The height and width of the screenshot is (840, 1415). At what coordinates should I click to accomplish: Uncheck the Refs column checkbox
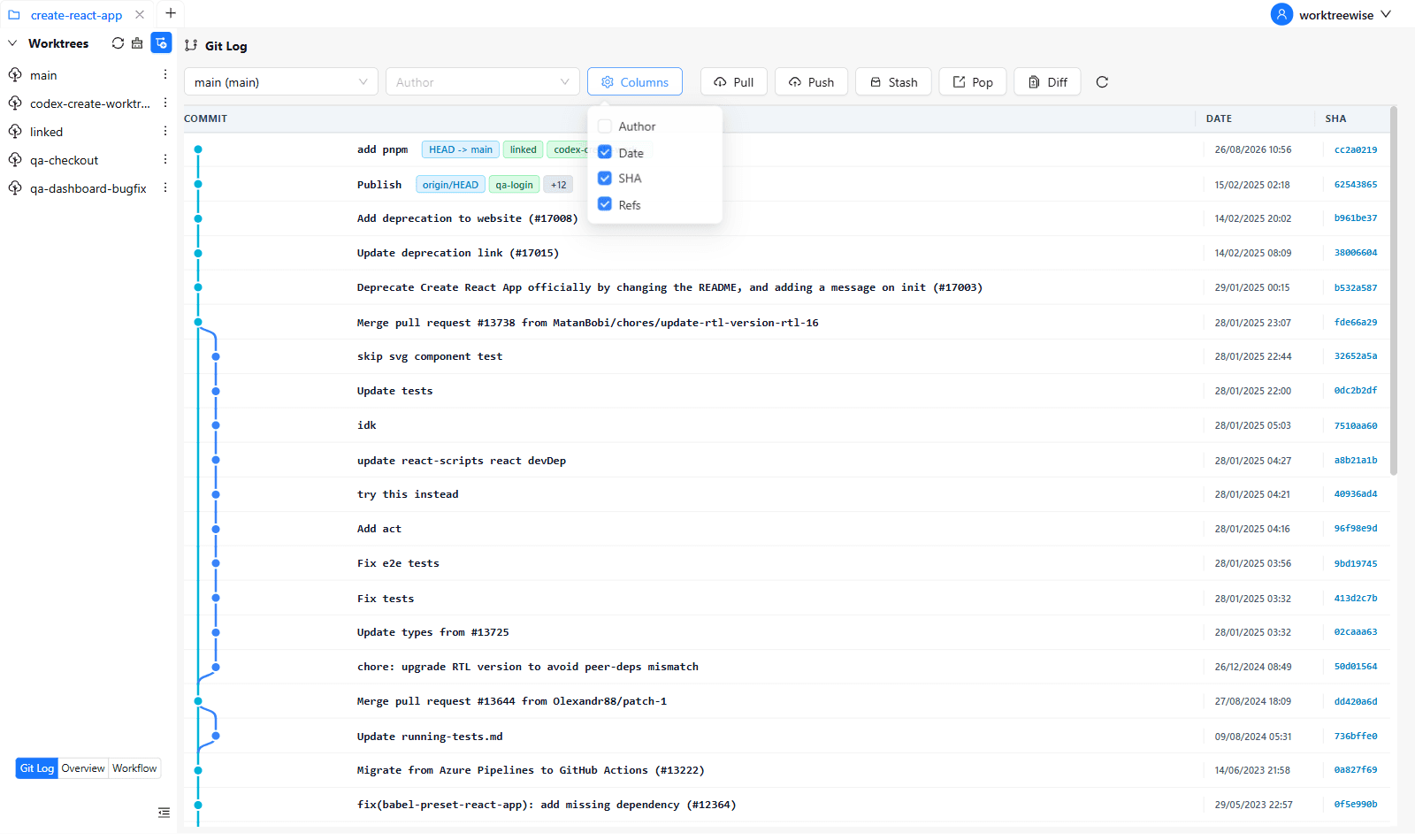coord(605,204)
